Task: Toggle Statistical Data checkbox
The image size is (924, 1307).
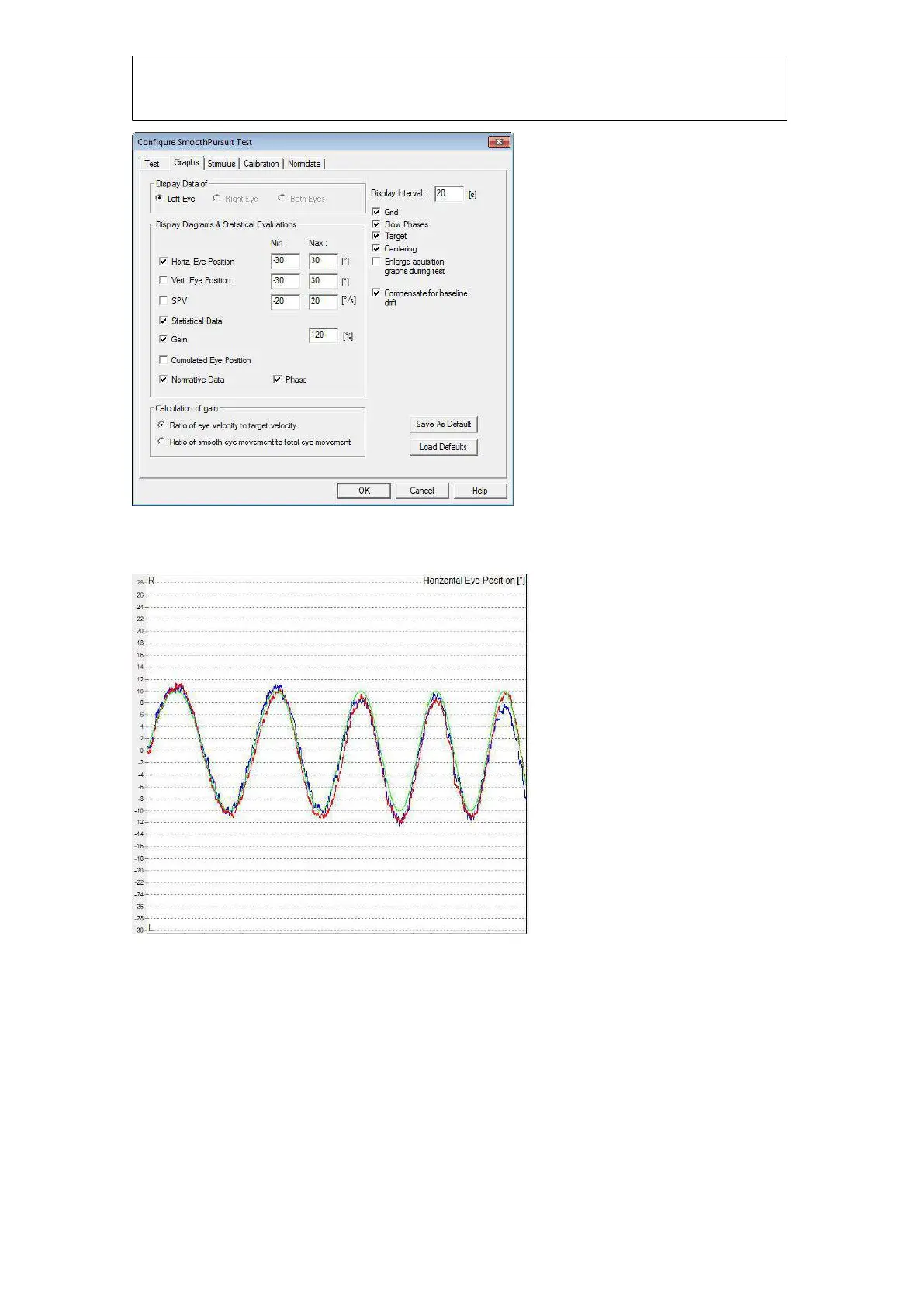Action: click(x=163, y=321)
